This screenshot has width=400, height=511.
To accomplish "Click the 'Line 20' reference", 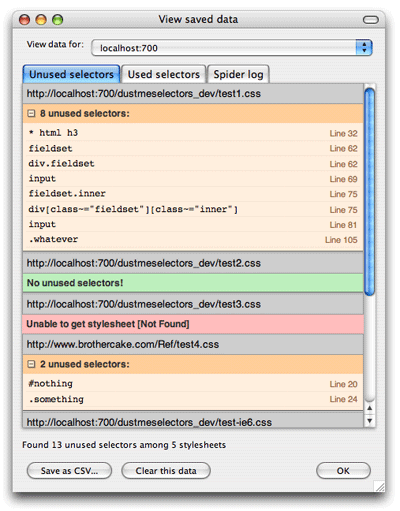I will click(x=343, y=384).
